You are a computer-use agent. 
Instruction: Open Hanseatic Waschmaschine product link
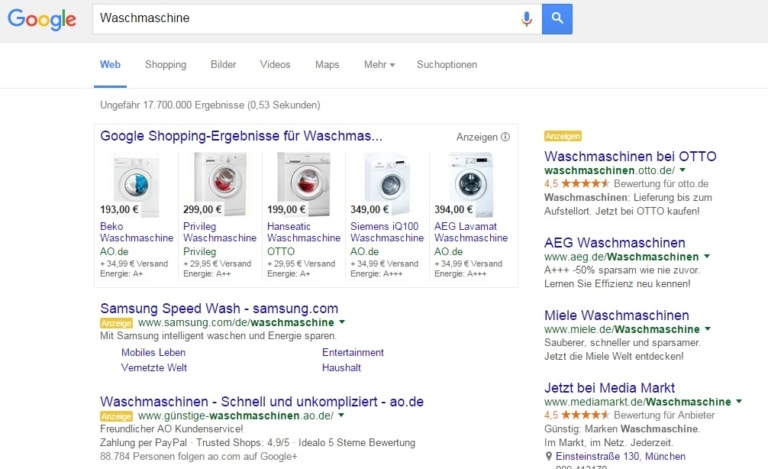304,232
